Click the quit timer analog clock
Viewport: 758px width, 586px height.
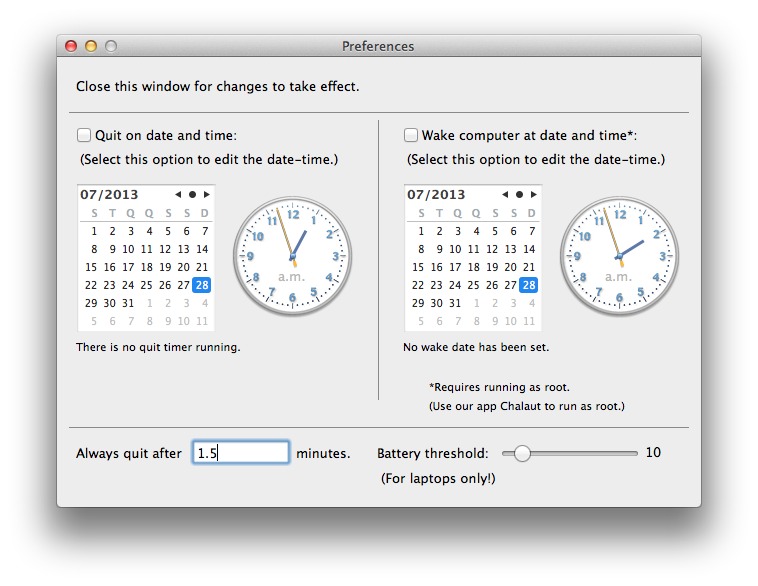coord(292,256)
